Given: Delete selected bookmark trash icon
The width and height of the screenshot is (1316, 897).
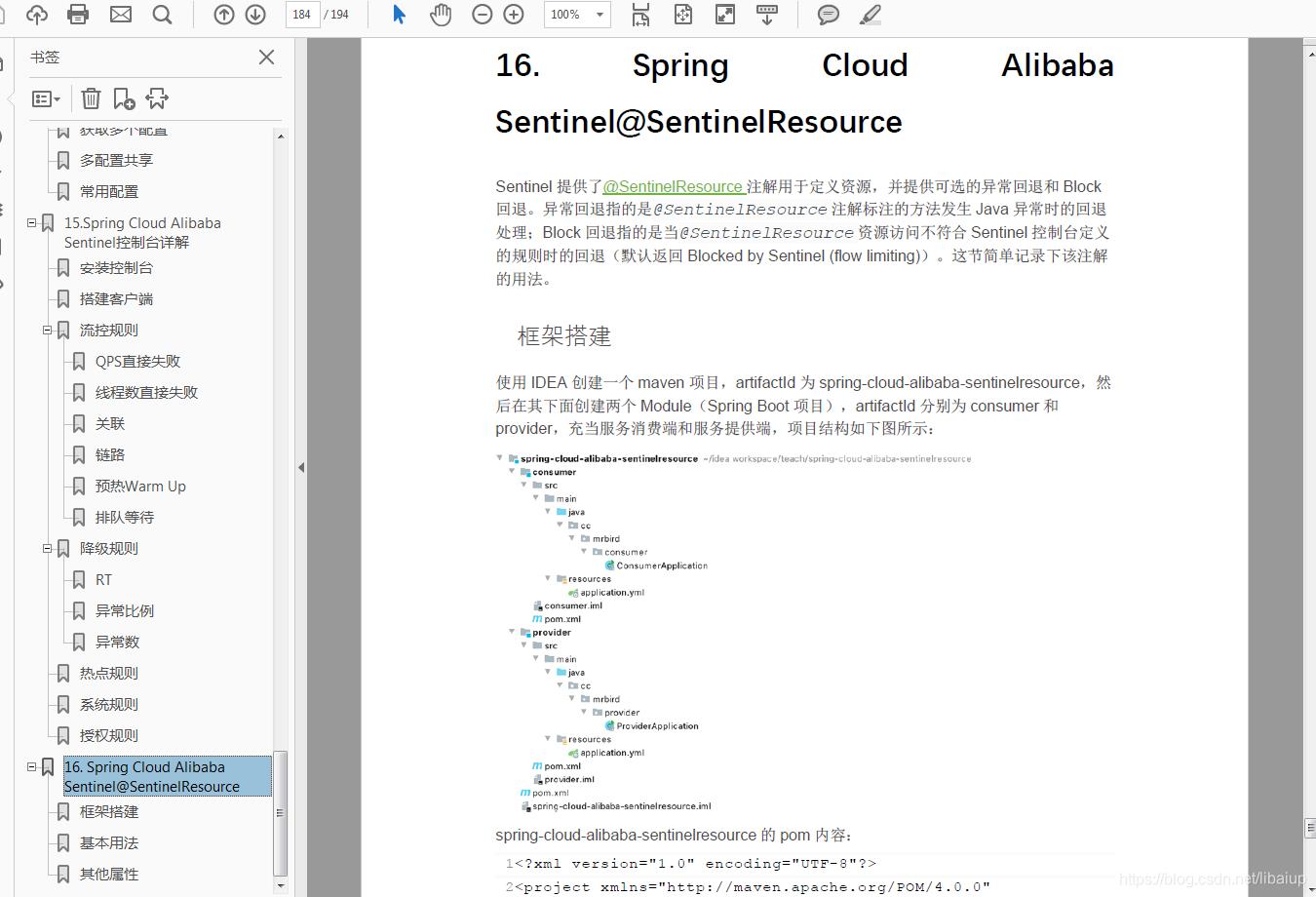Looking at the screenshot, I should pyautogui.click(x=91, y=98).
